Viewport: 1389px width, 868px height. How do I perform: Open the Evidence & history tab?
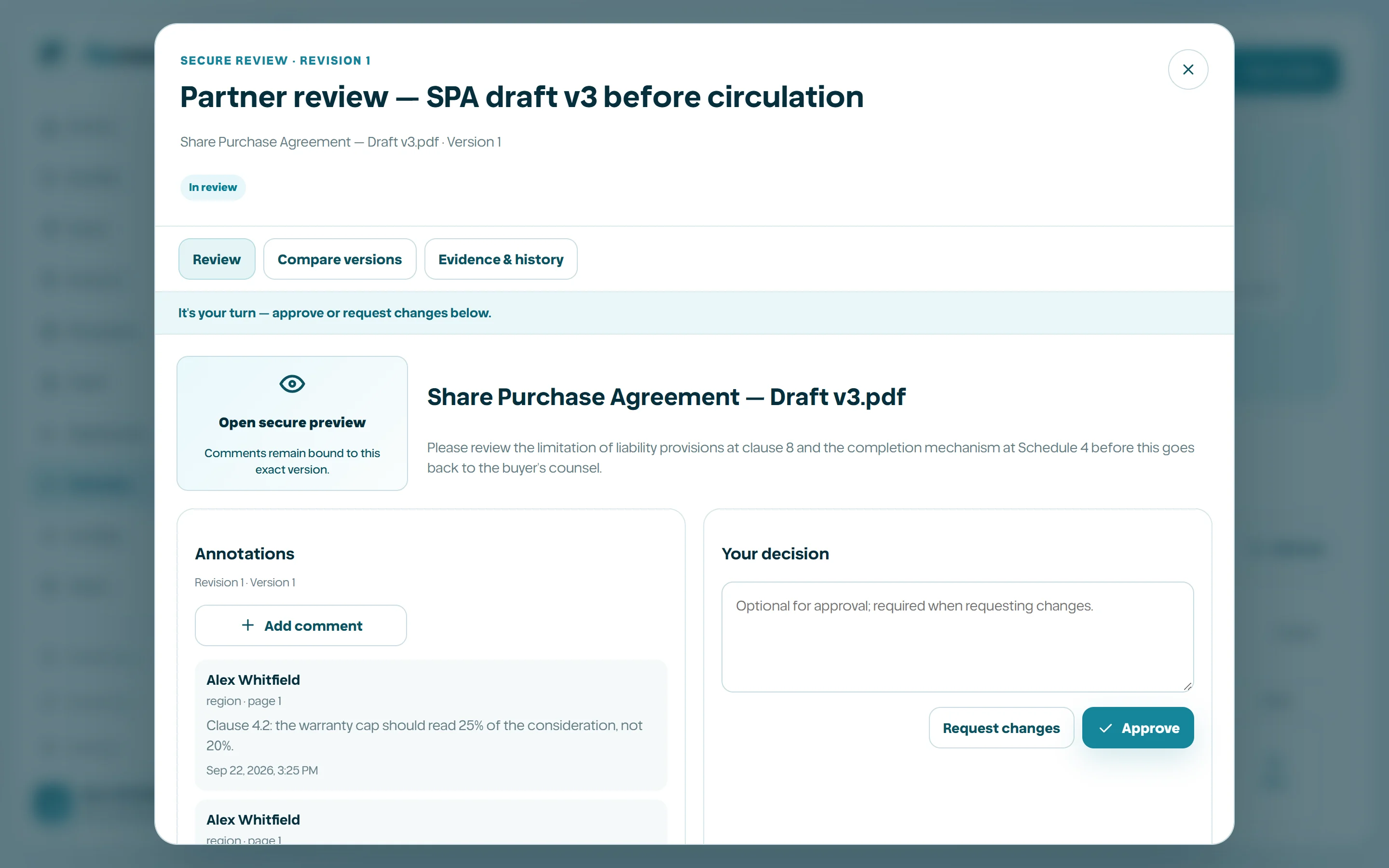[501, 259]
